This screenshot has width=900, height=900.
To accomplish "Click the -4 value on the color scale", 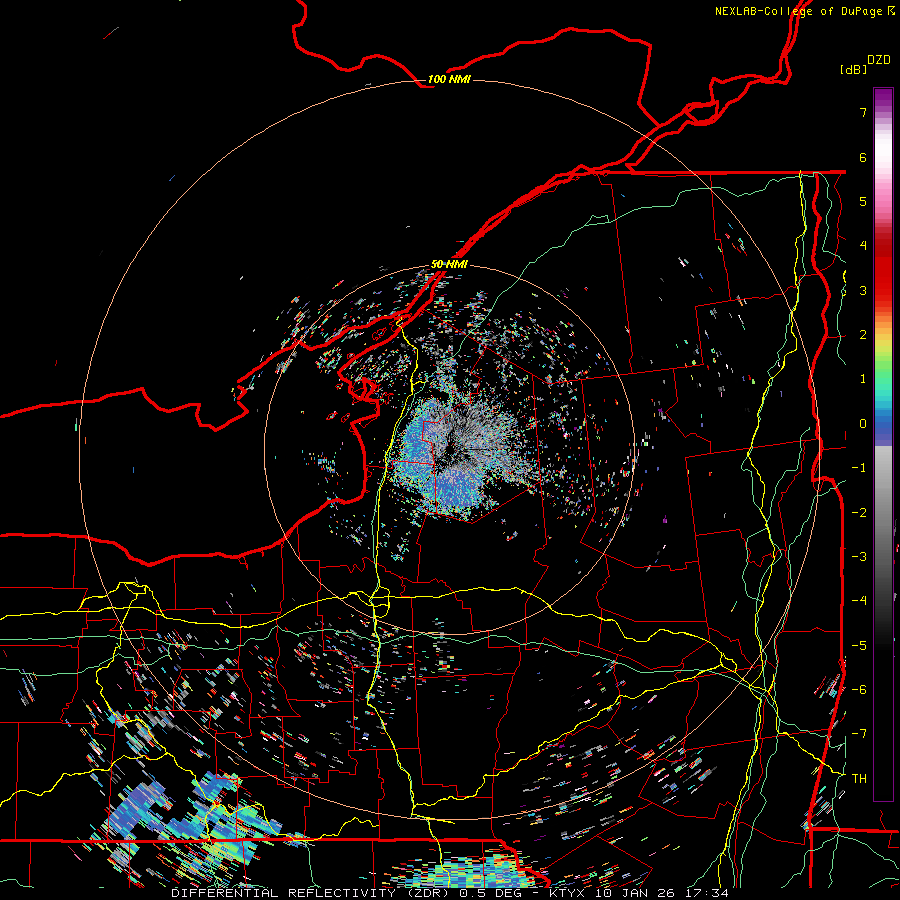I will tap(859, 601).
